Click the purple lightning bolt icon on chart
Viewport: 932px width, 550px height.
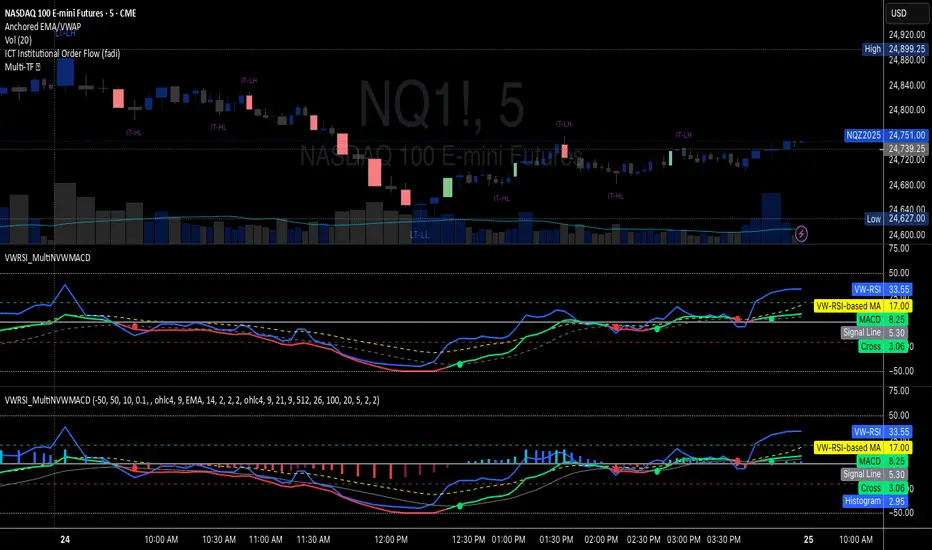coord(801,234)
